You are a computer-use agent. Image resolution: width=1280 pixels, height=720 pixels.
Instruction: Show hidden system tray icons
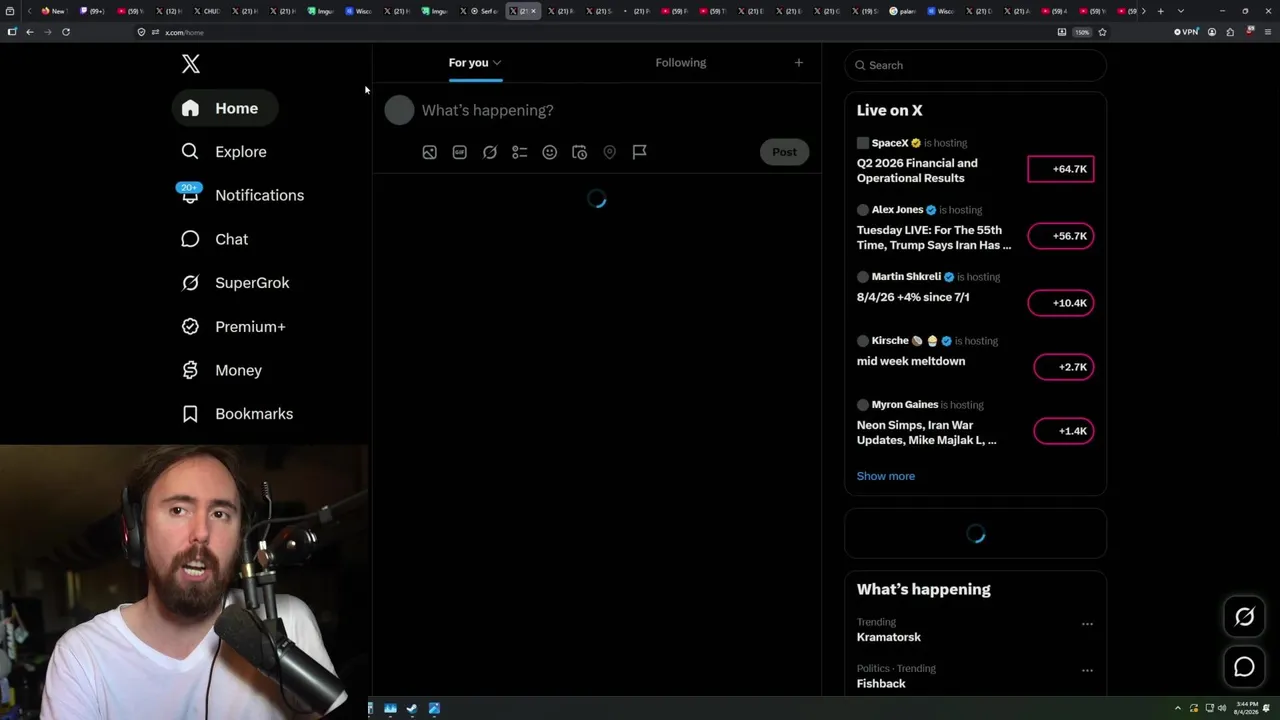1177,709
